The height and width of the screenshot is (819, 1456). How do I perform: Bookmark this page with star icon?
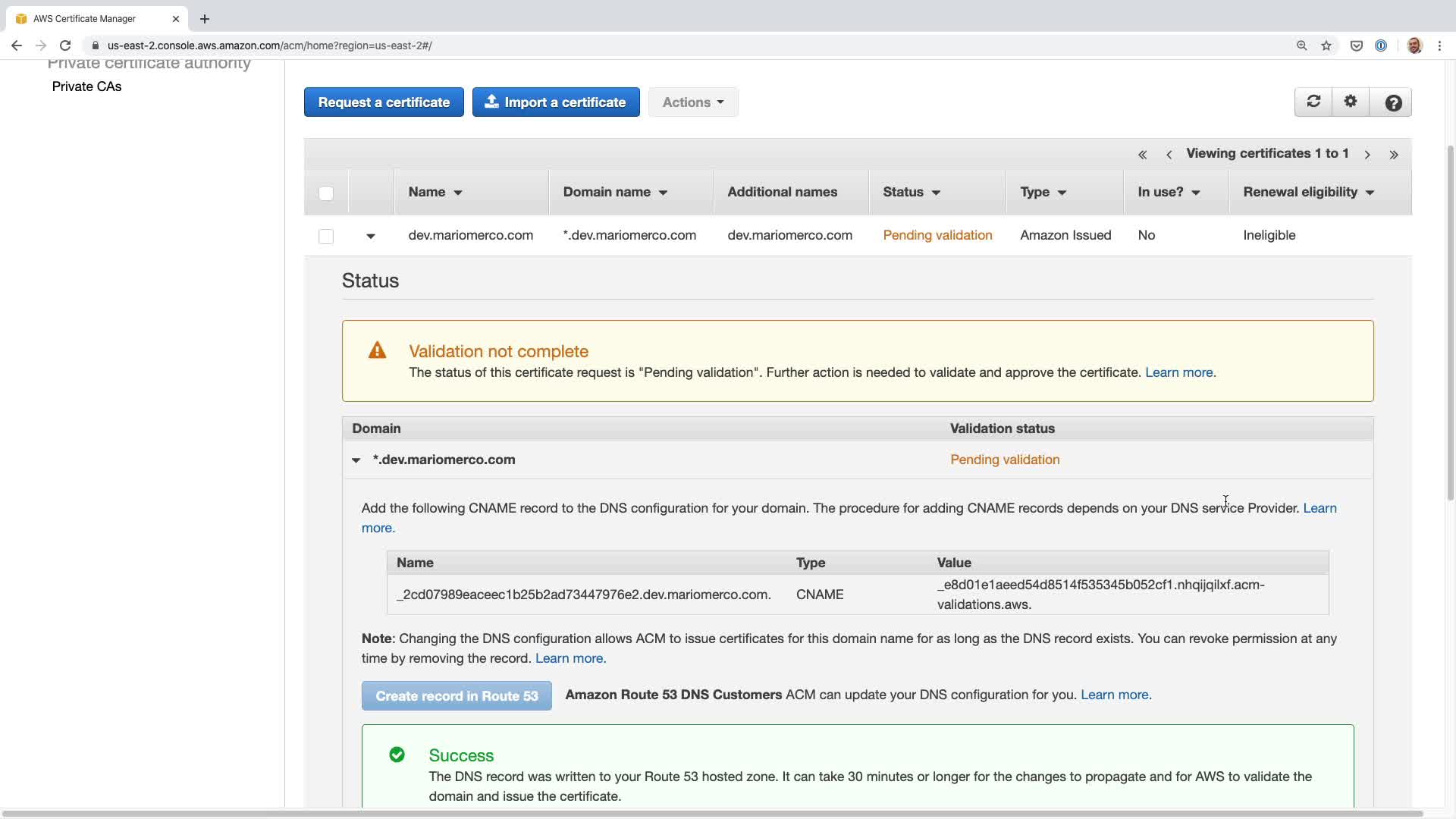pyautogui.click(x=1326, y=45)
